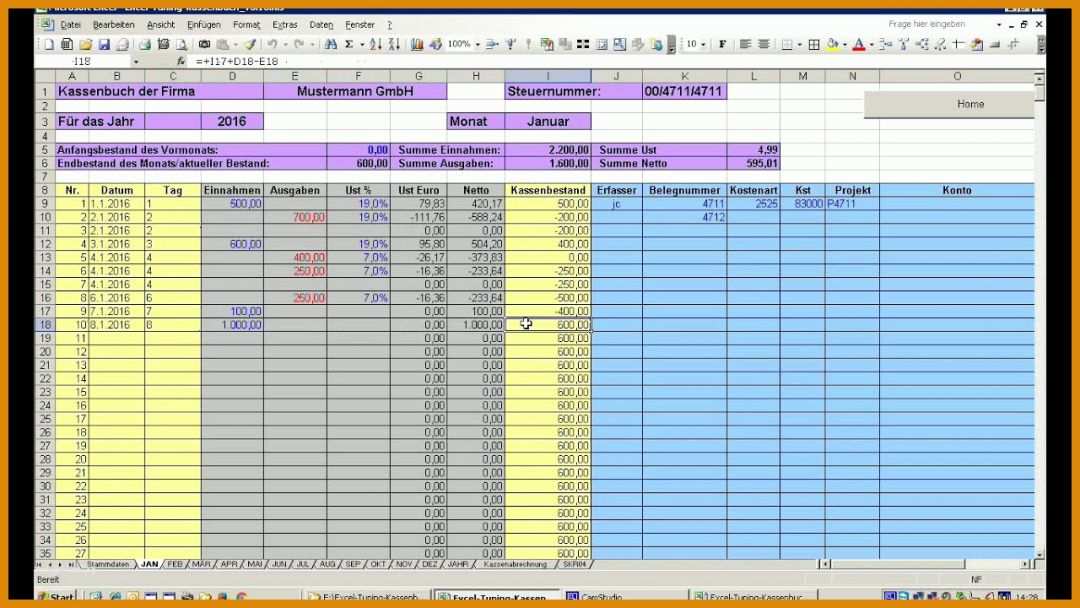Screen dimensions: 1080x608
Task: Select the 1.000,00 Einnahmen cell
Action: 232,324
